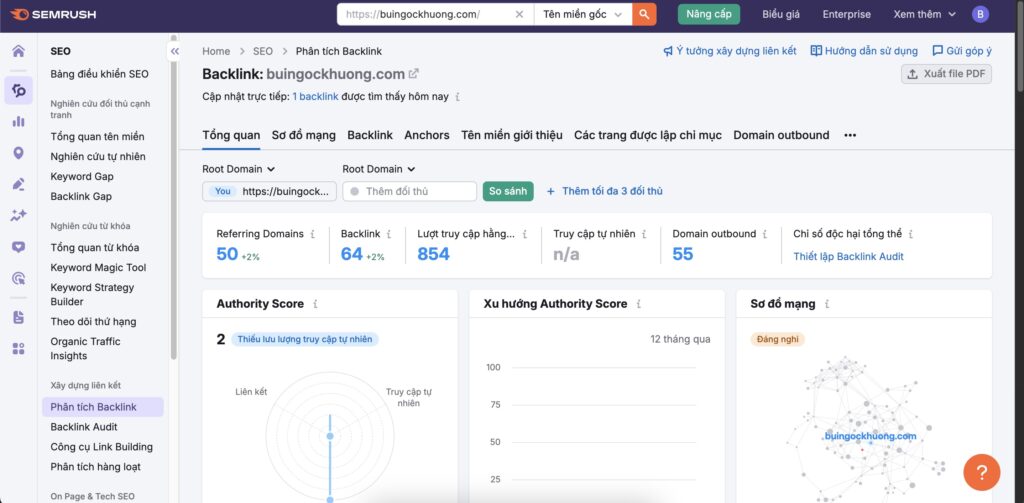1024x503 pixels.
Task: Open Backlink Gap in sidebar
Action: tap(81, 197)
